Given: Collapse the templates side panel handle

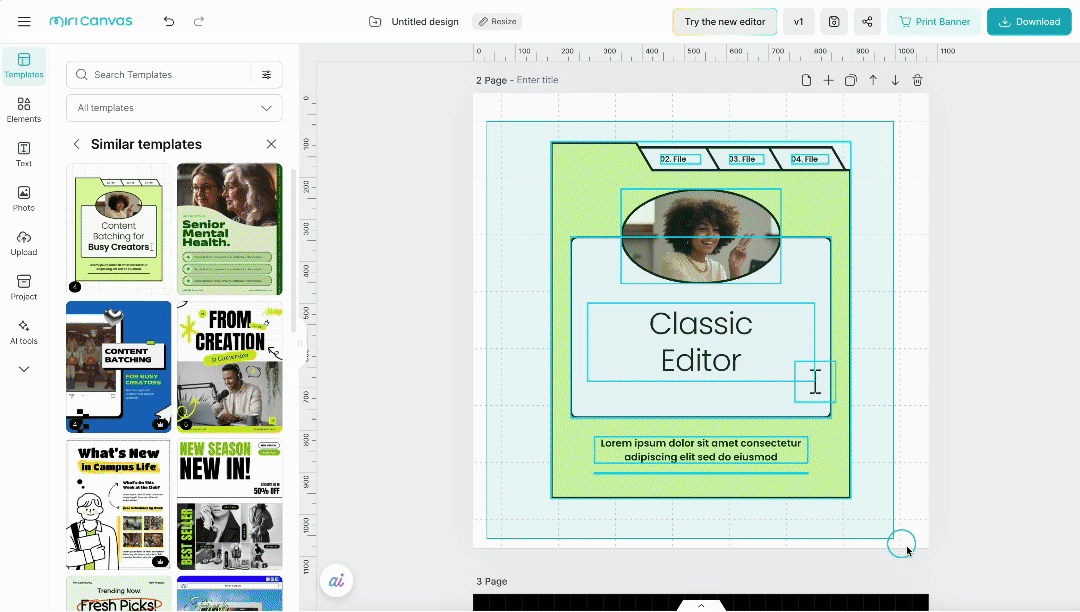Looking at the screenshot, I should (x=300, y=344).
